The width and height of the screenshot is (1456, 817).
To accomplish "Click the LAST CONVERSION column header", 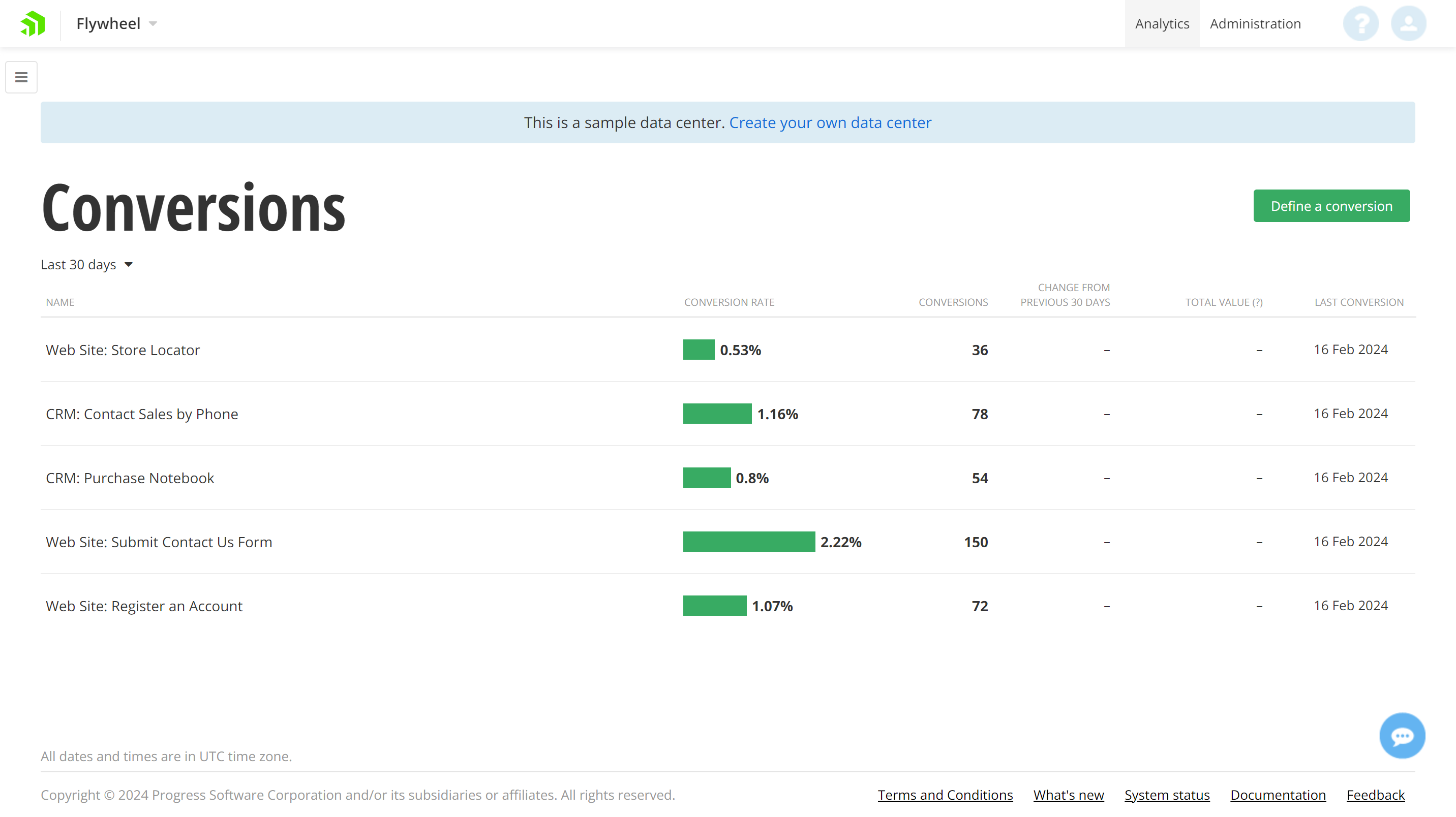I will (x=1359, y=302).
